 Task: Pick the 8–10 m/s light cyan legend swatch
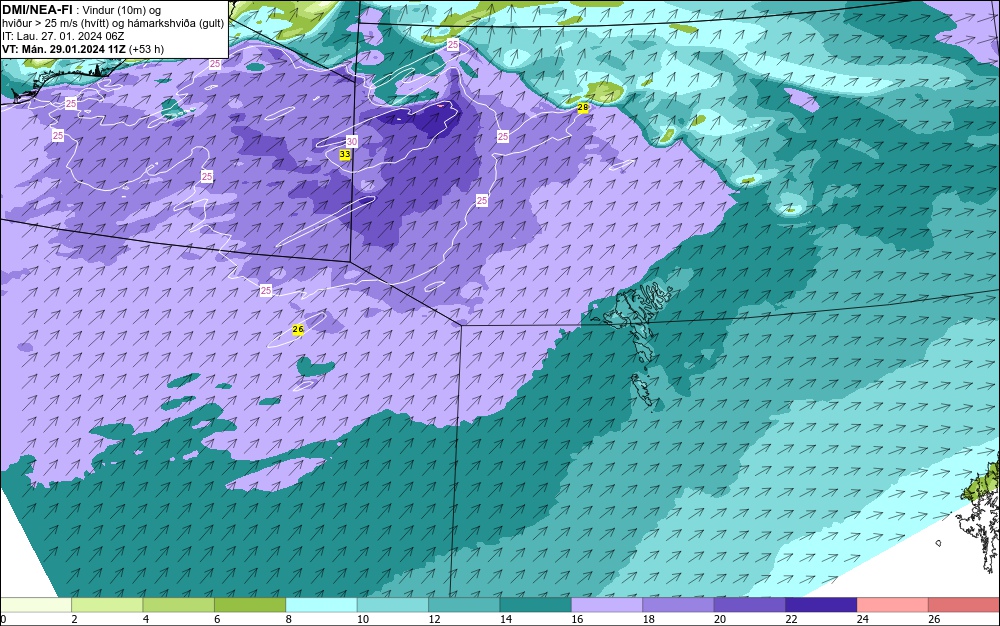(321, 605)
